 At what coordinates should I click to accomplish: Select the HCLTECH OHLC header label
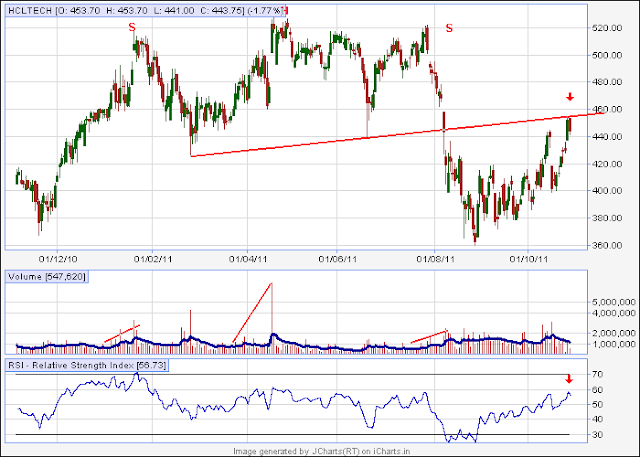tap(145, 11)
